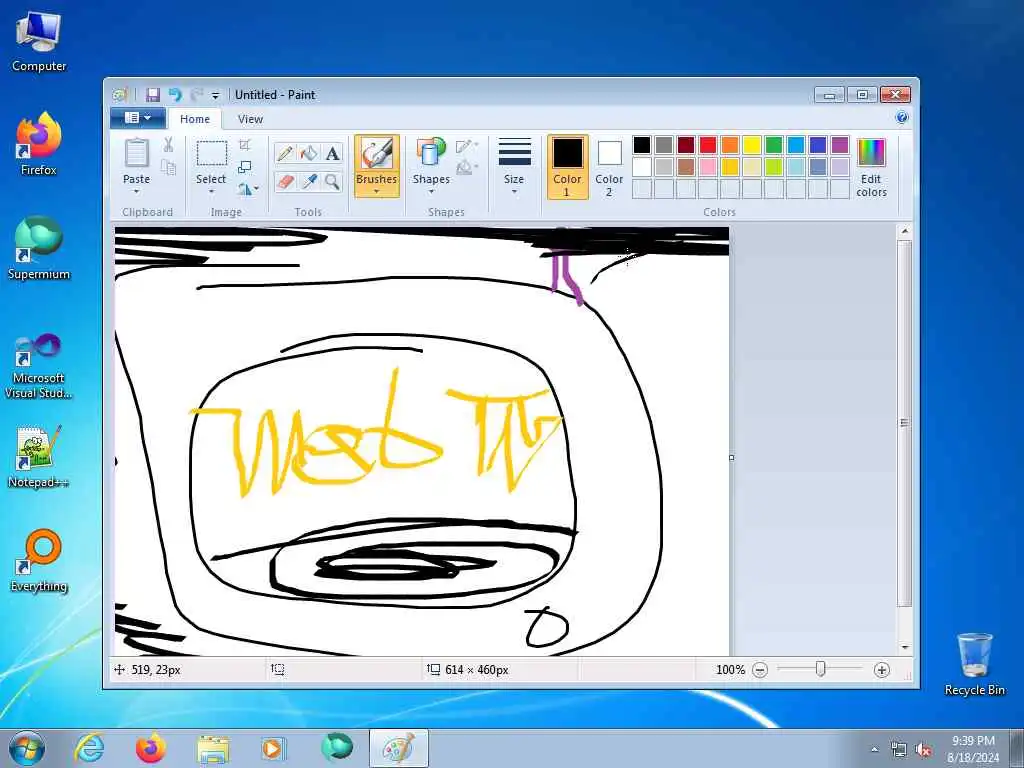The image size is (1024, 768).
Task: Click the Computer desktop icon
Action: click(x=39, y=40)
